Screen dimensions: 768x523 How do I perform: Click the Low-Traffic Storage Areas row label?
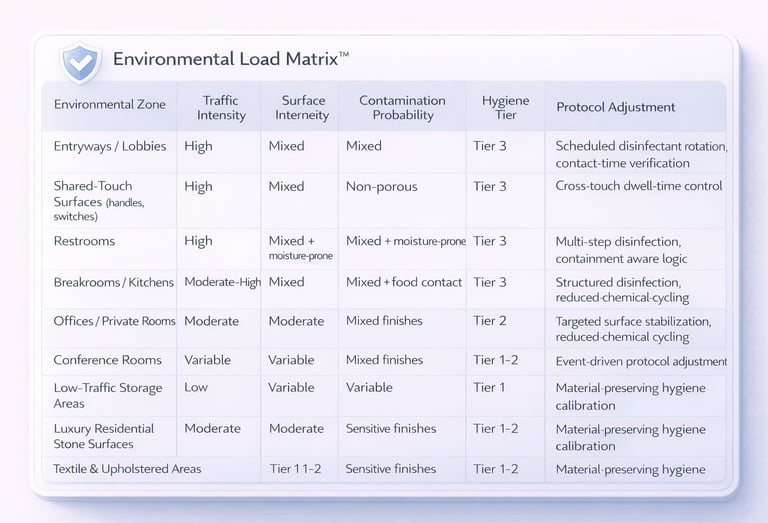pos(108,396)
